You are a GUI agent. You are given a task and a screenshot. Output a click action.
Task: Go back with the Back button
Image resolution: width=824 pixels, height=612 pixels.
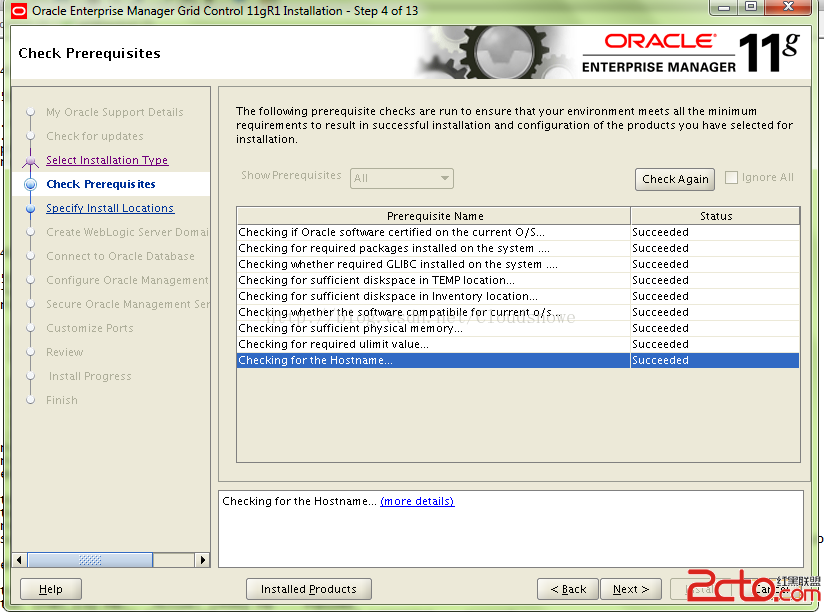click(568, 589)
